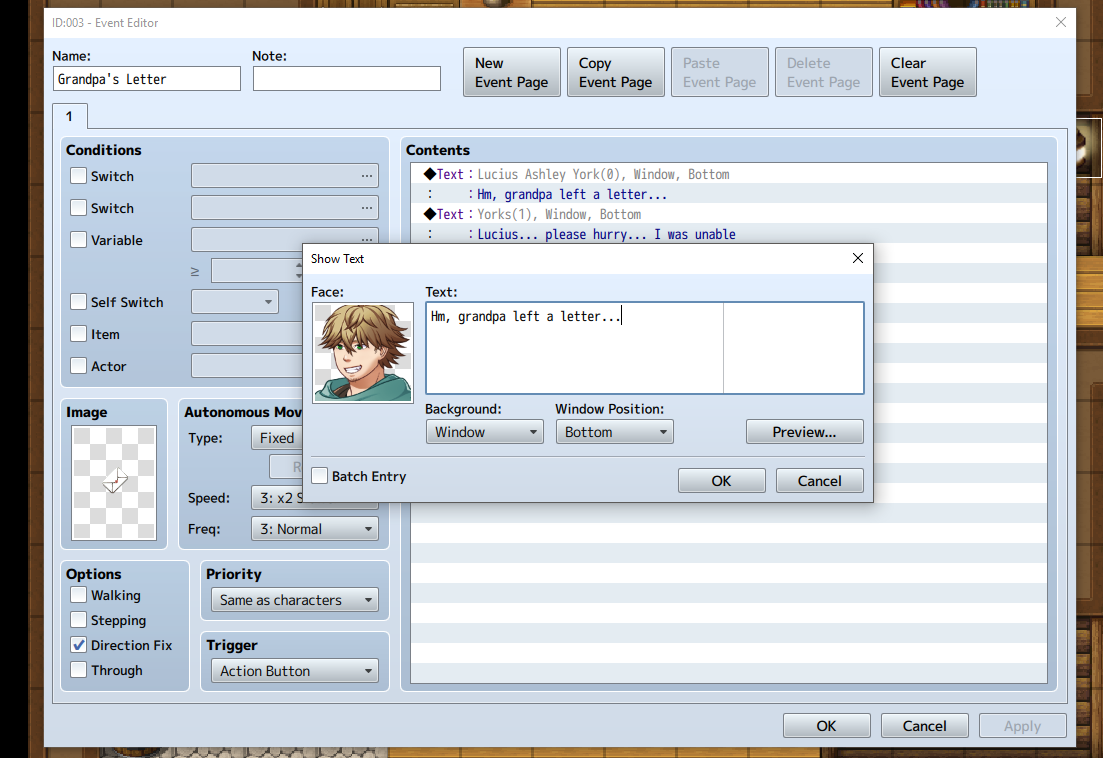Select the Yorks text command line
The image size is (1103, 758).
[558, 214]
